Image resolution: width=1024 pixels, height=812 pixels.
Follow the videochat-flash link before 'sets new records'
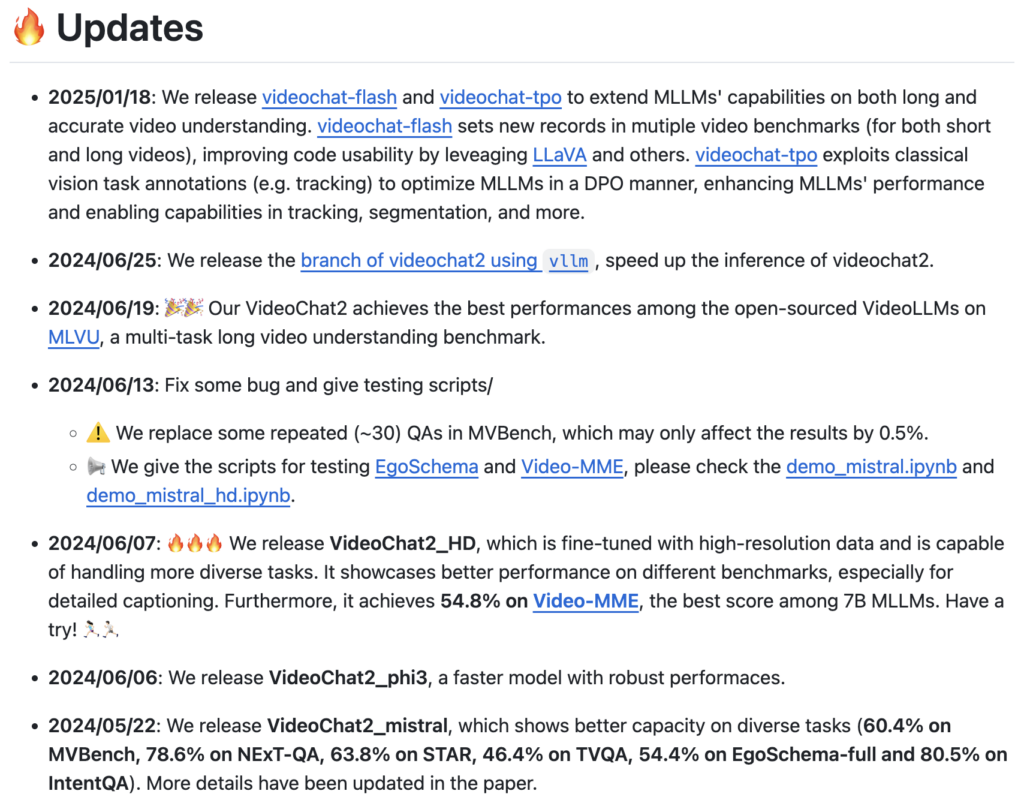[x=384, y=127]
